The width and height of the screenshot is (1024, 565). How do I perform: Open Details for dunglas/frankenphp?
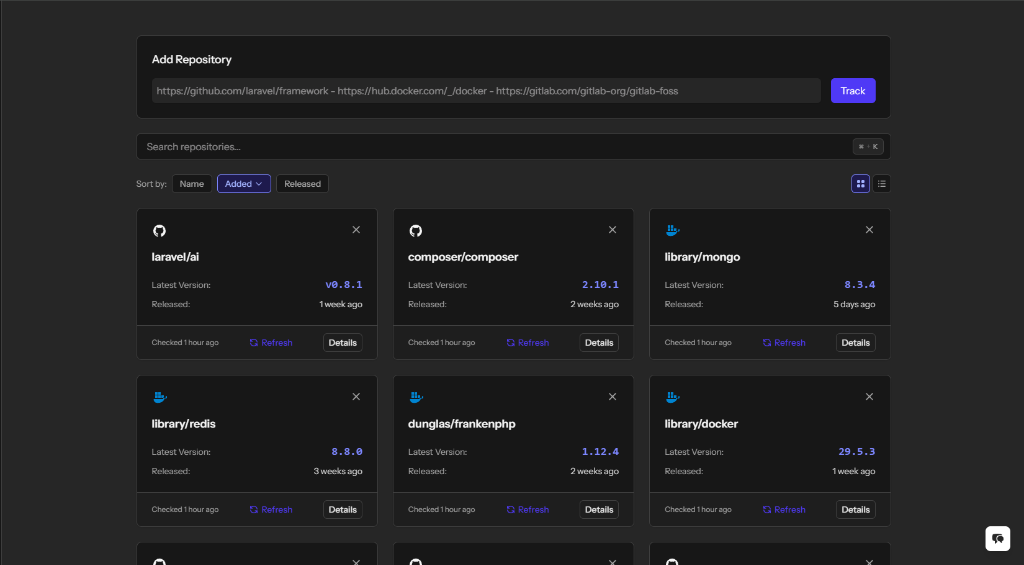click(x=599, y=509)
